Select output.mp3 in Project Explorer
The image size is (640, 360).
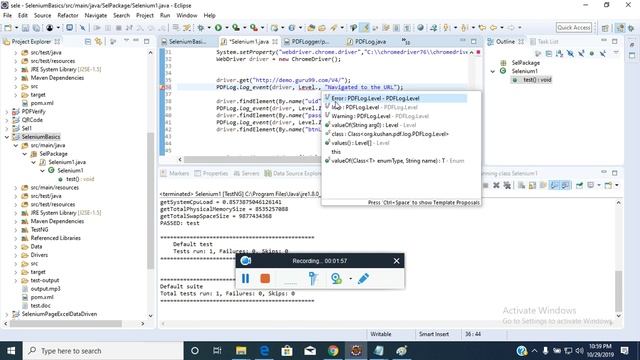coord(45,289)
